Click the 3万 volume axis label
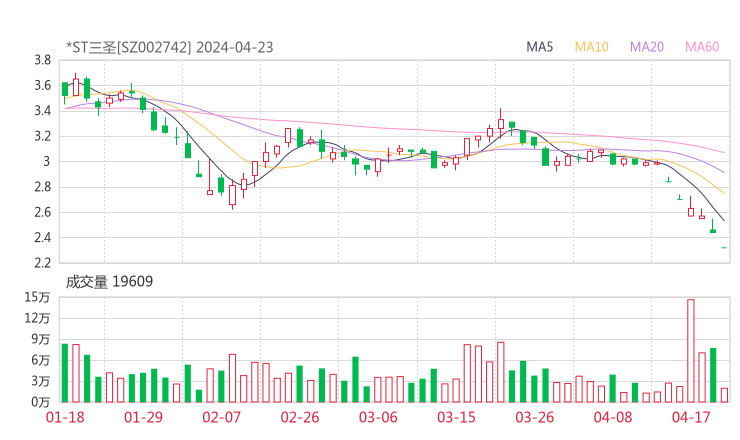 [41, 381]
